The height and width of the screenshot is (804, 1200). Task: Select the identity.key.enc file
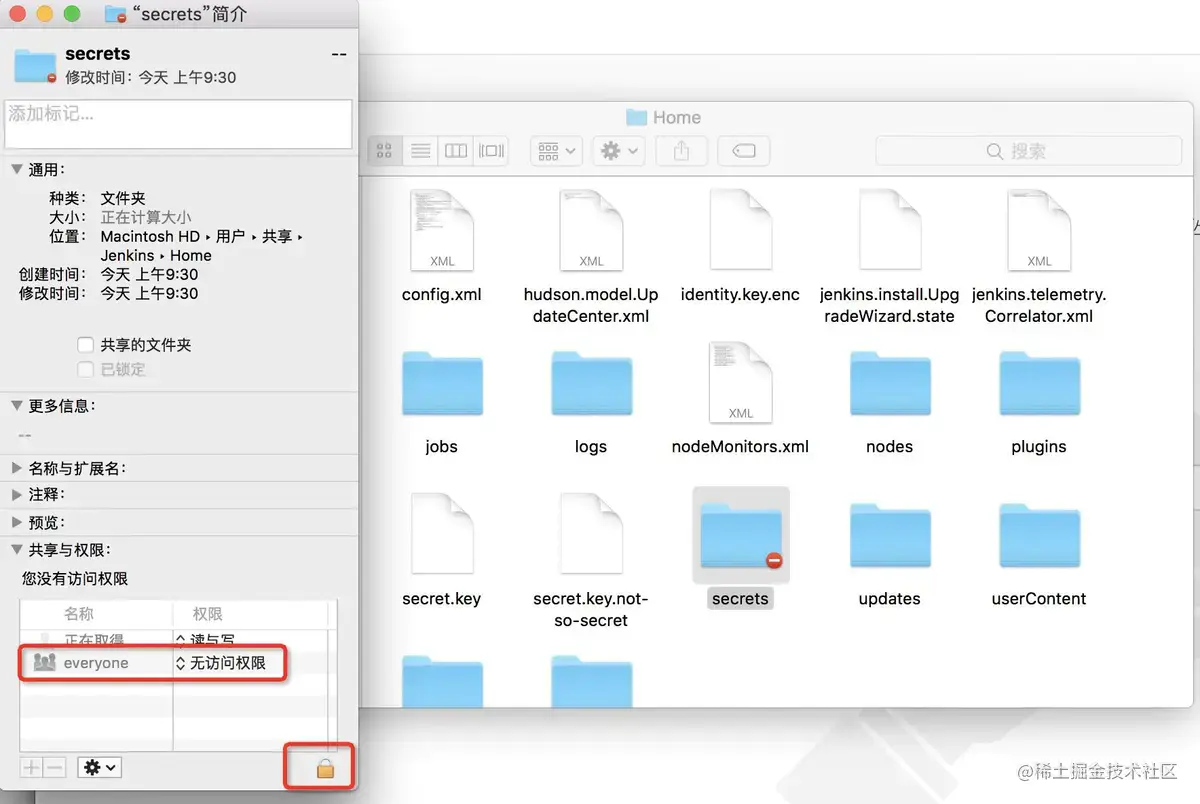point(740,230)
